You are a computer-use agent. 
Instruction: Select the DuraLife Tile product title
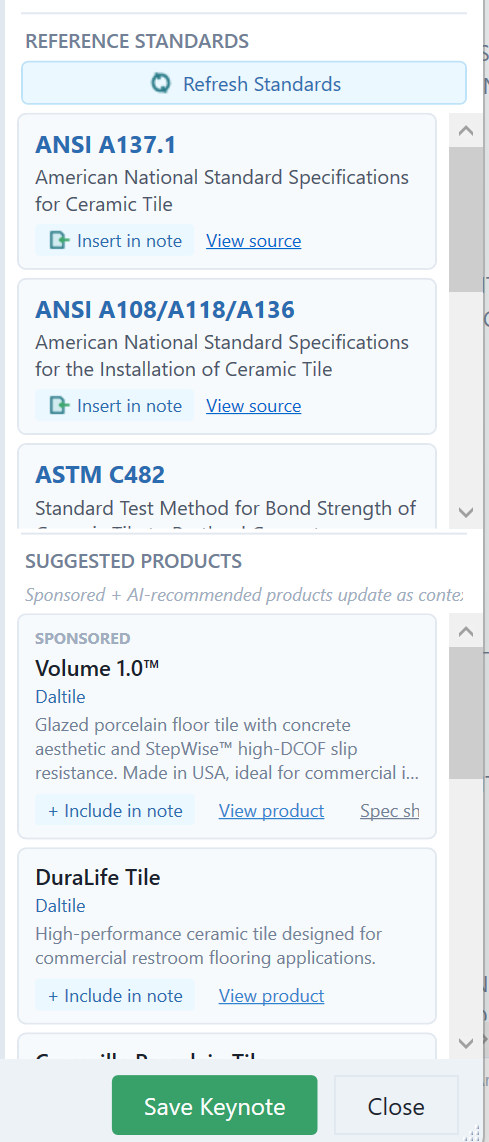point(98,877)
